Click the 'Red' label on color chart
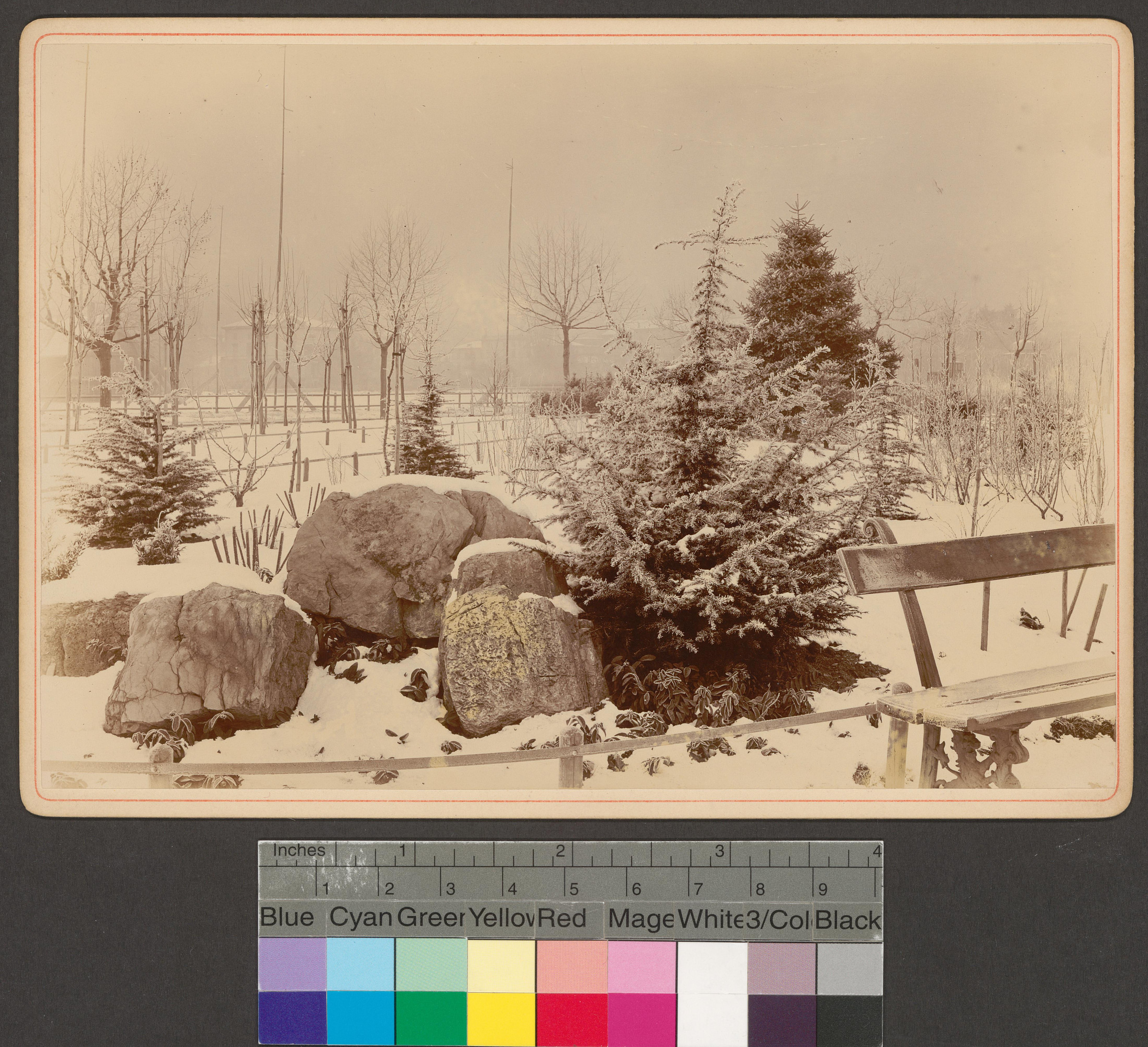Screen dimensions: 1148x1047 (x=562, y=918)
